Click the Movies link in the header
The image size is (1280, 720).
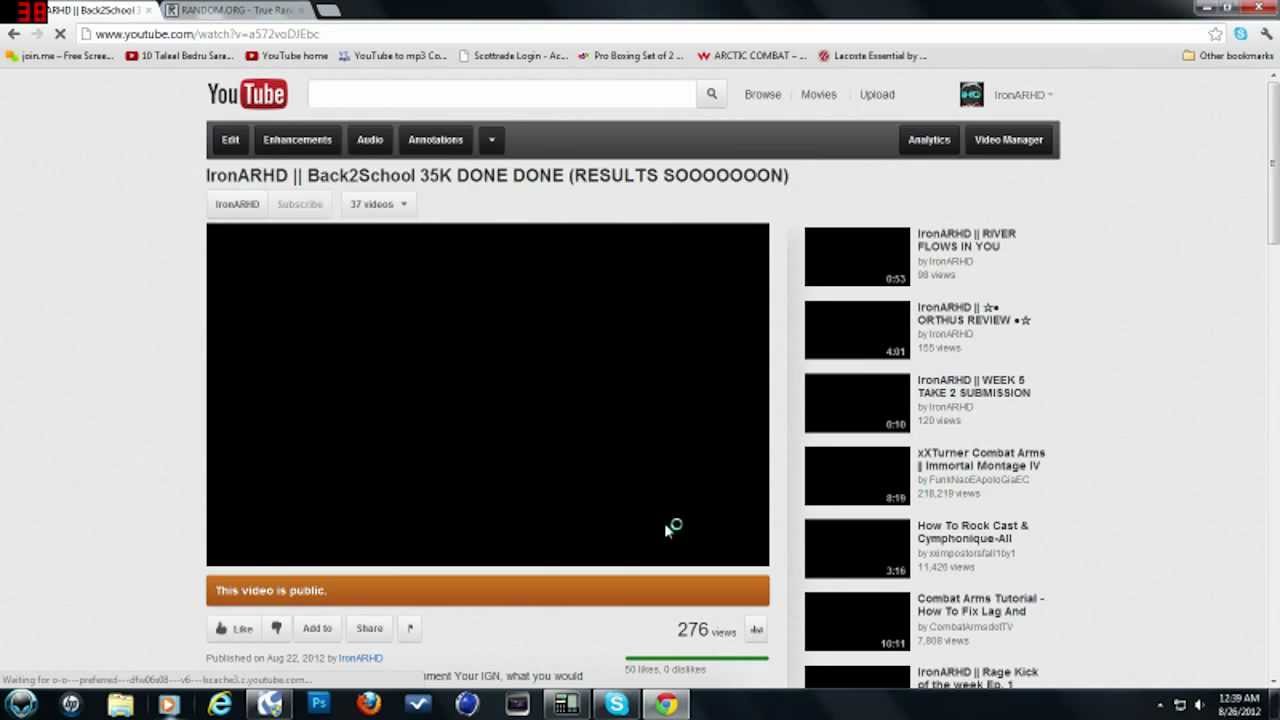(x=818, y=95)
